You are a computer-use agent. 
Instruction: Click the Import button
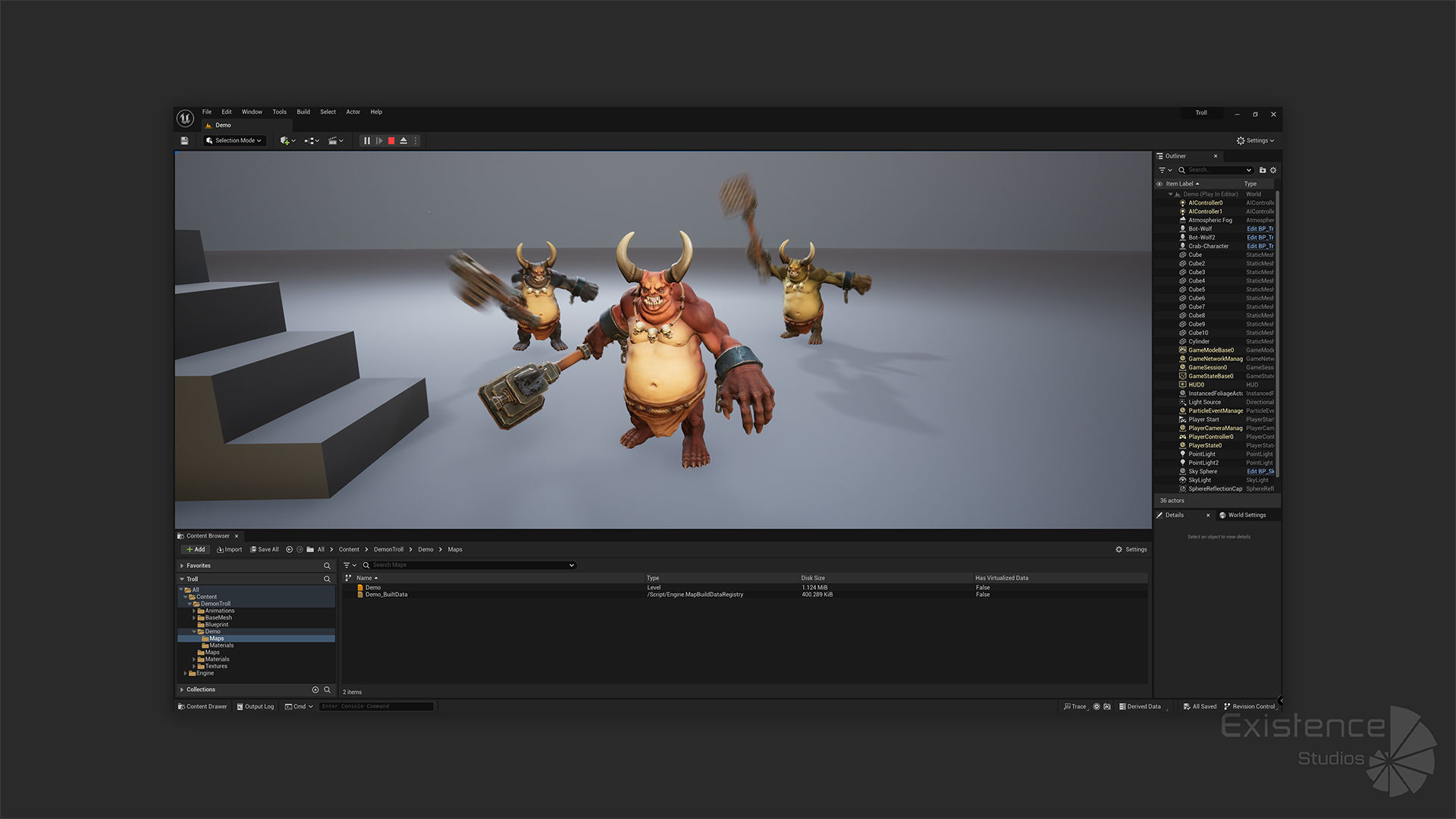pyautogui.click(x=230, y=550)
